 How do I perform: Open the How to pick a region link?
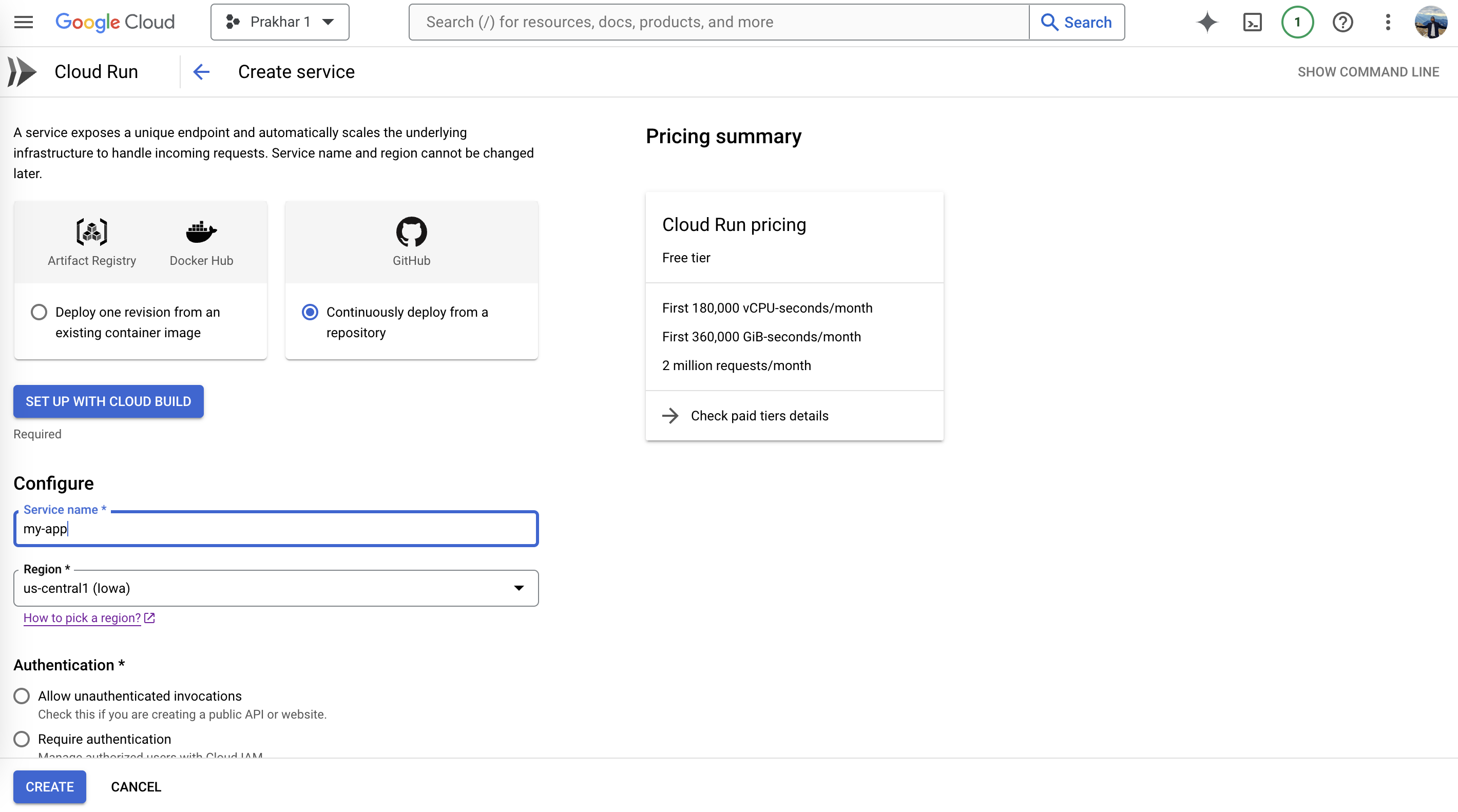[x=82, y=617]
